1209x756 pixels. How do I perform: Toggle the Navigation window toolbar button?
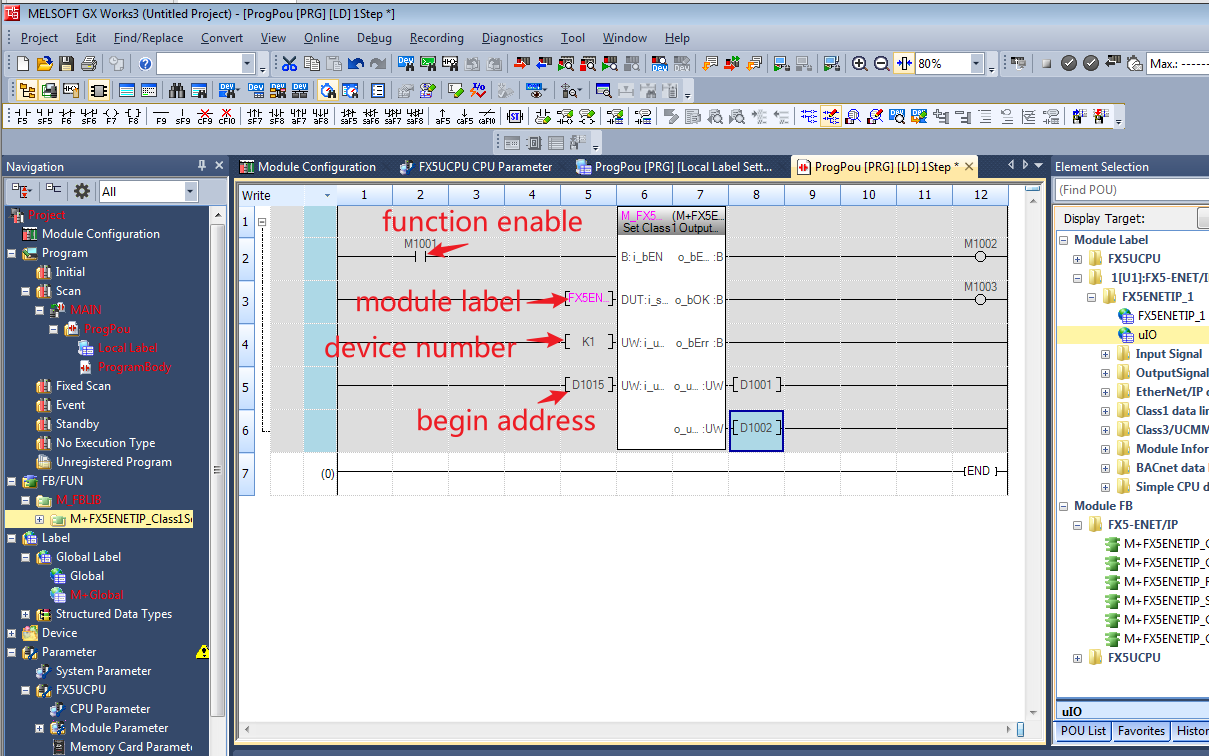click(26, 90)
